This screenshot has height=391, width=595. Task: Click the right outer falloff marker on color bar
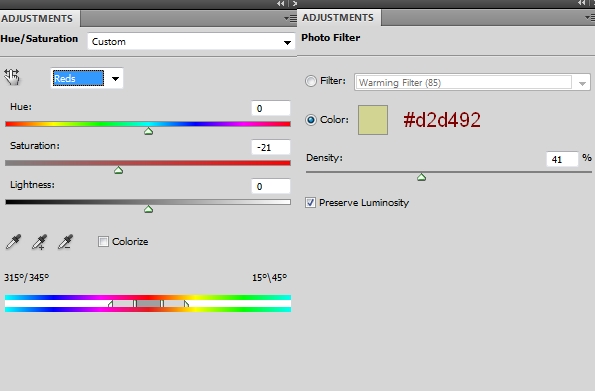pyautogui.click(x=186, y=304)
